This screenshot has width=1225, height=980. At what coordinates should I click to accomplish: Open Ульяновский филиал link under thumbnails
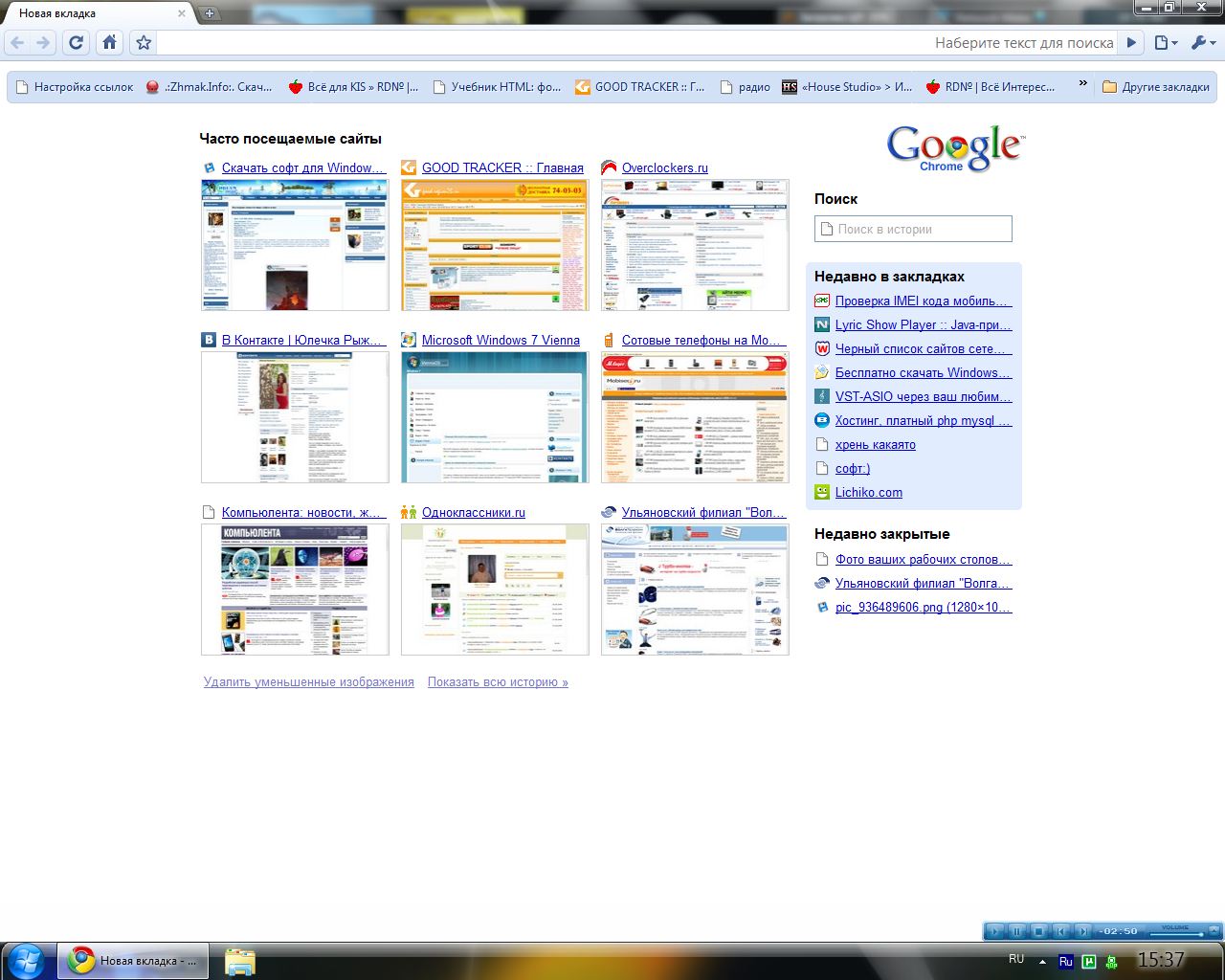[703, 512]
